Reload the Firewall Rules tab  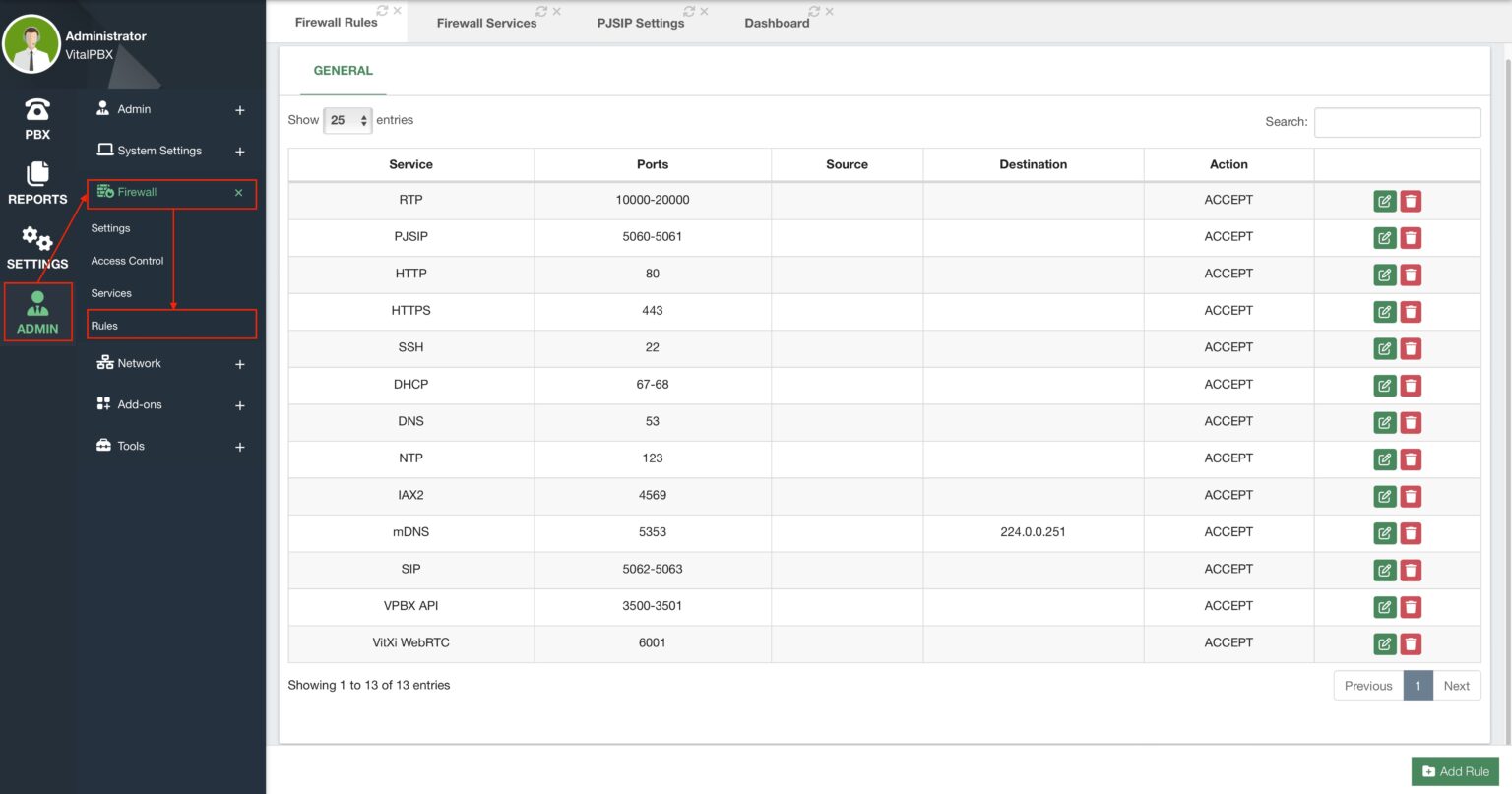click(x=382, y=11)
